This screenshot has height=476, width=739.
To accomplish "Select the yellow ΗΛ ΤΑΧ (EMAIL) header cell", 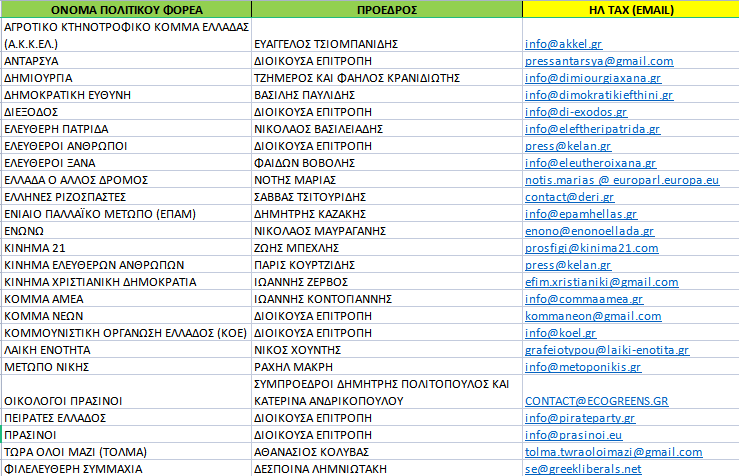I will [x=631, y=9].
